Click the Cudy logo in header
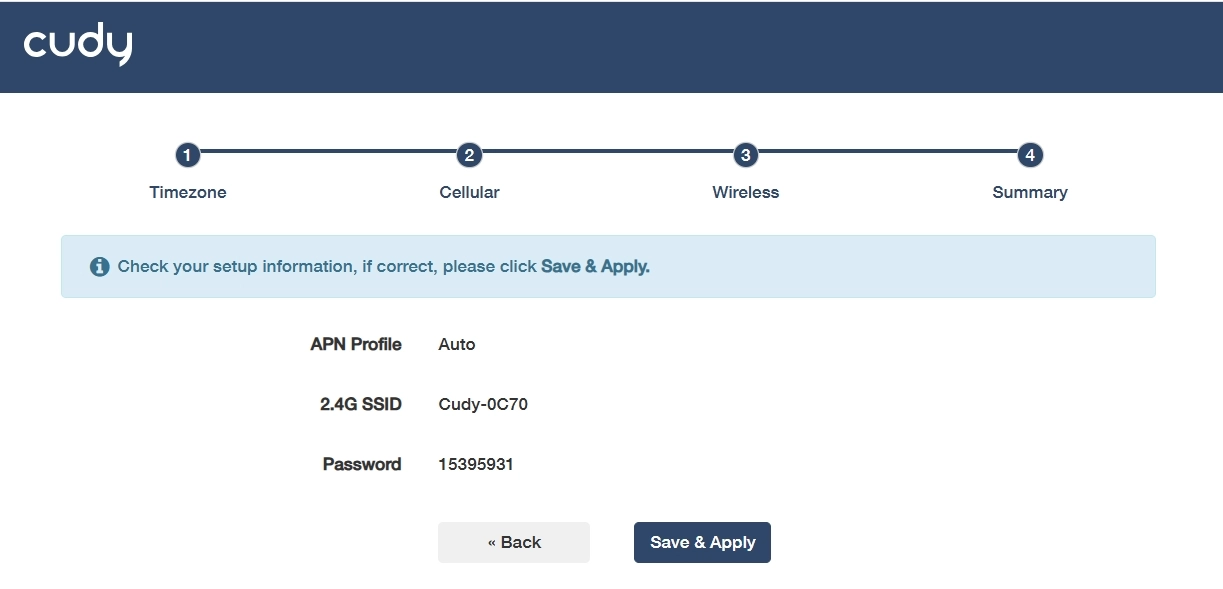Image resolution: width=1223 pixels, height=589 pixels. pos(78,44)
